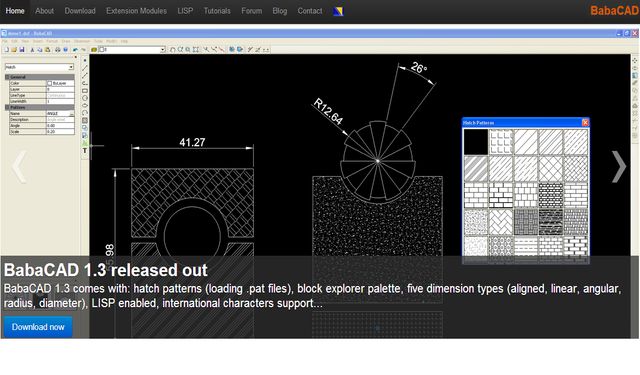
Task: Select the Rectangle draw tool
Action: [85, 91]
